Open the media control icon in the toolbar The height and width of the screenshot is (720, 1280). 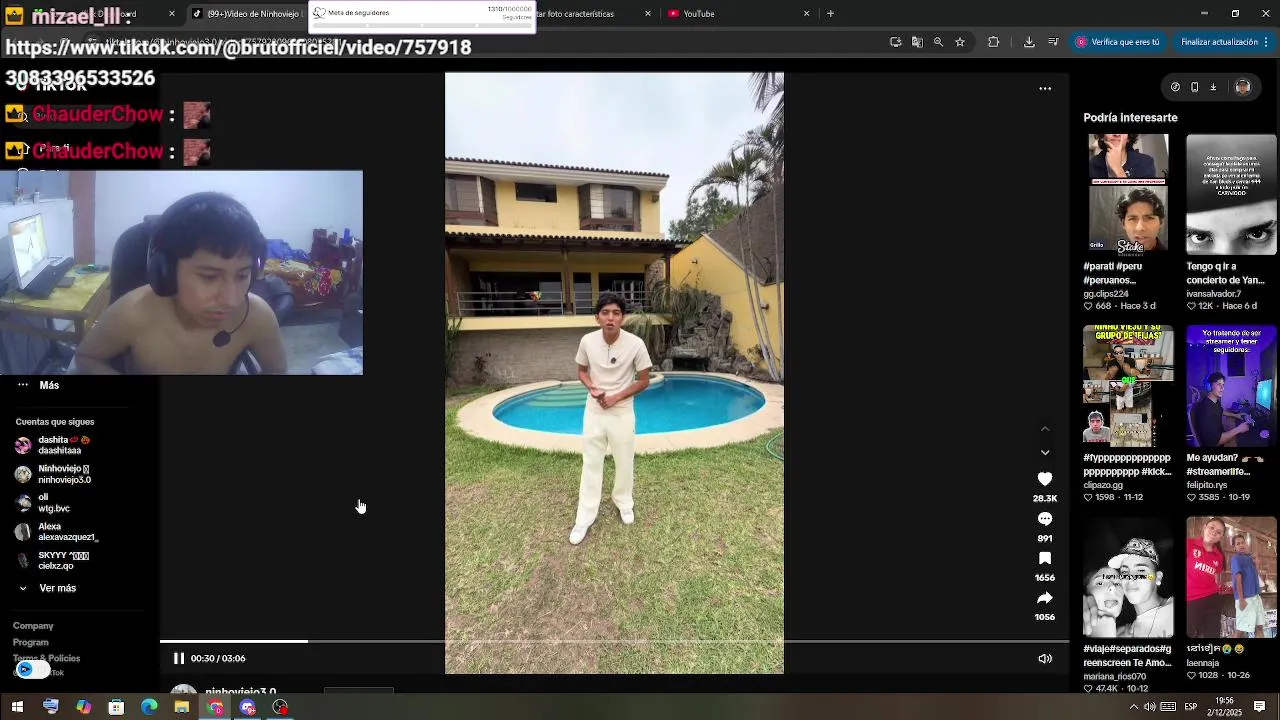[1053, 42]
